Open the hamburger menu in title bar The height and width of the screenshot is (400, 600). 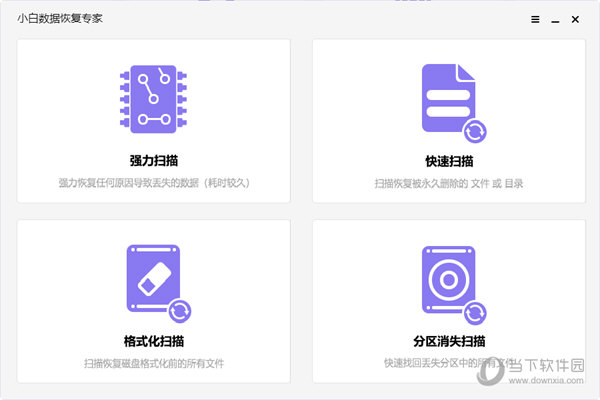tap(535, 19)
